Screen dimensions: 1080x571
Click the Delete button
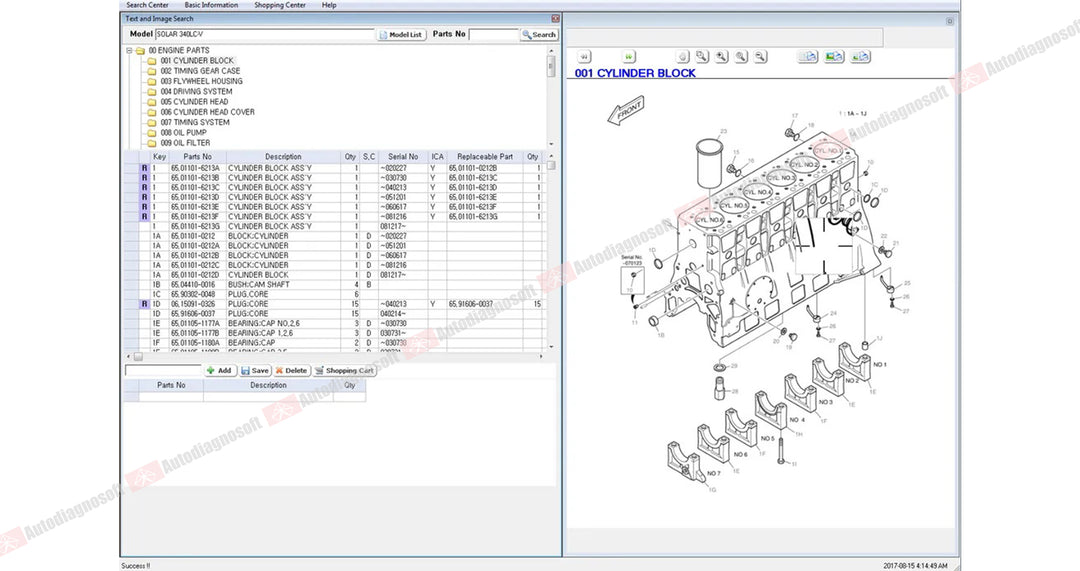tap(291, 371)
